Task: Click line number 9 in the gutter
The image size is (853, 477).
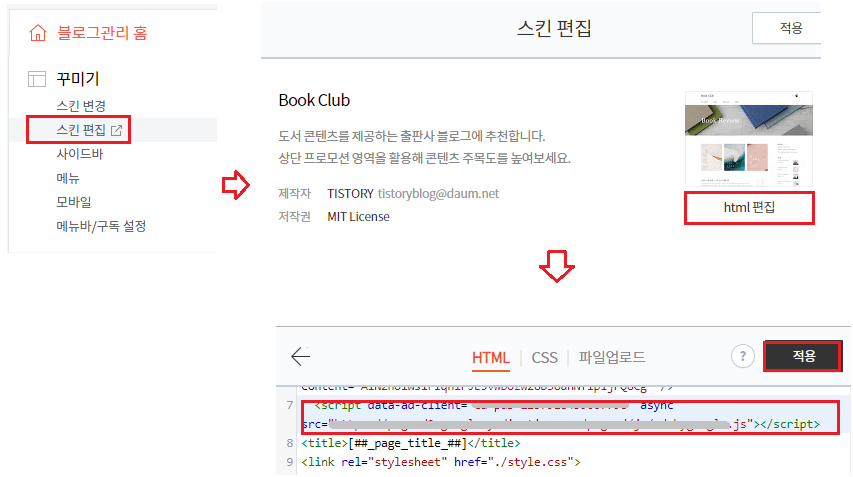Action: [289, 462]
